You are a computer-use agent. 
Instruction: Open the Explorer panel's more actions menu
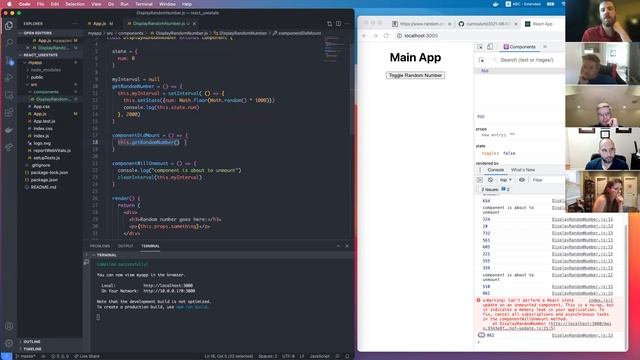[x=74, y=24]
